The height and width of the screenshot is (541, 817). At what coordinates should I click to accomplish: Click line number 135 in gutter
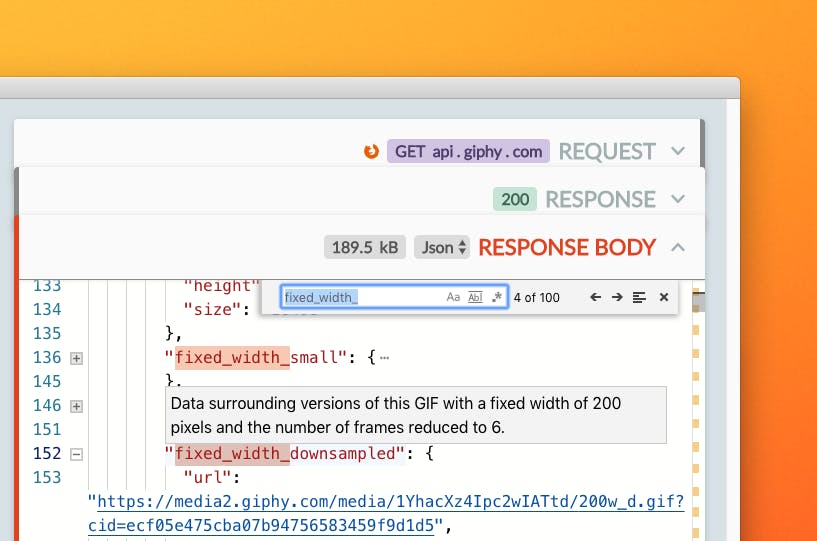[47, 334]
